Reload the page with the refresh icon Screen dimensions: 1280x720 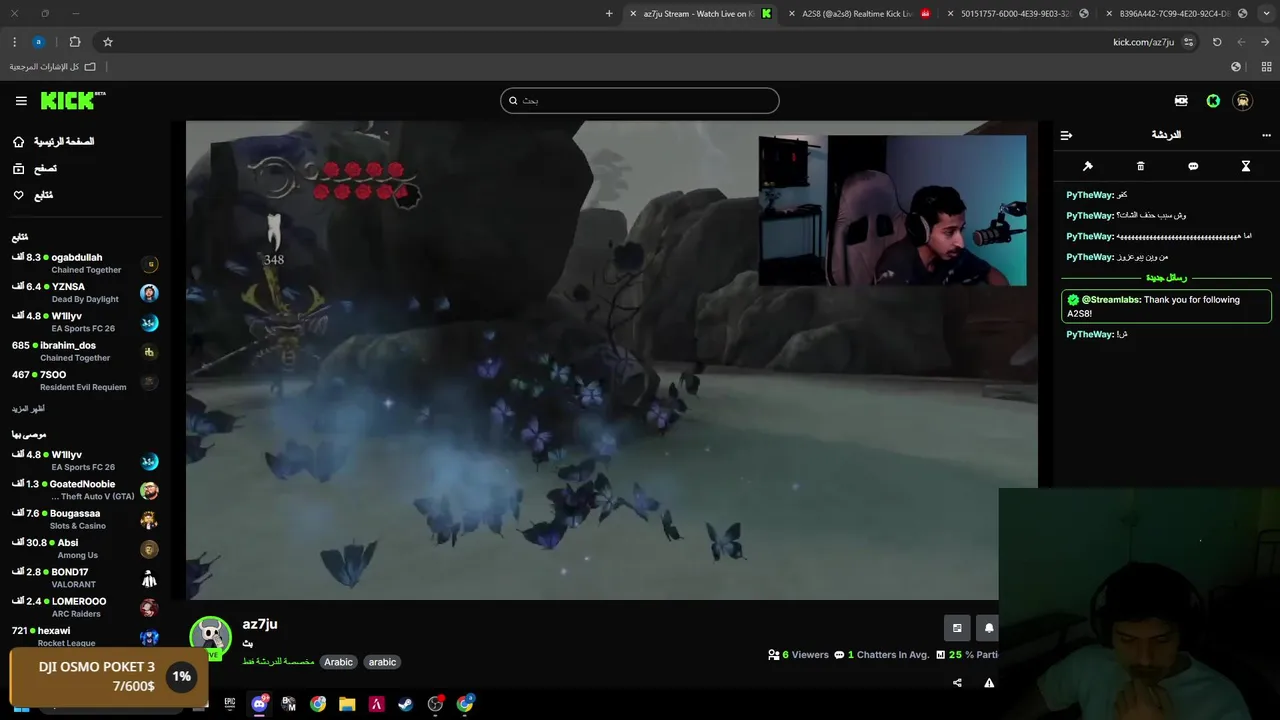click(x=1217, y=42)
